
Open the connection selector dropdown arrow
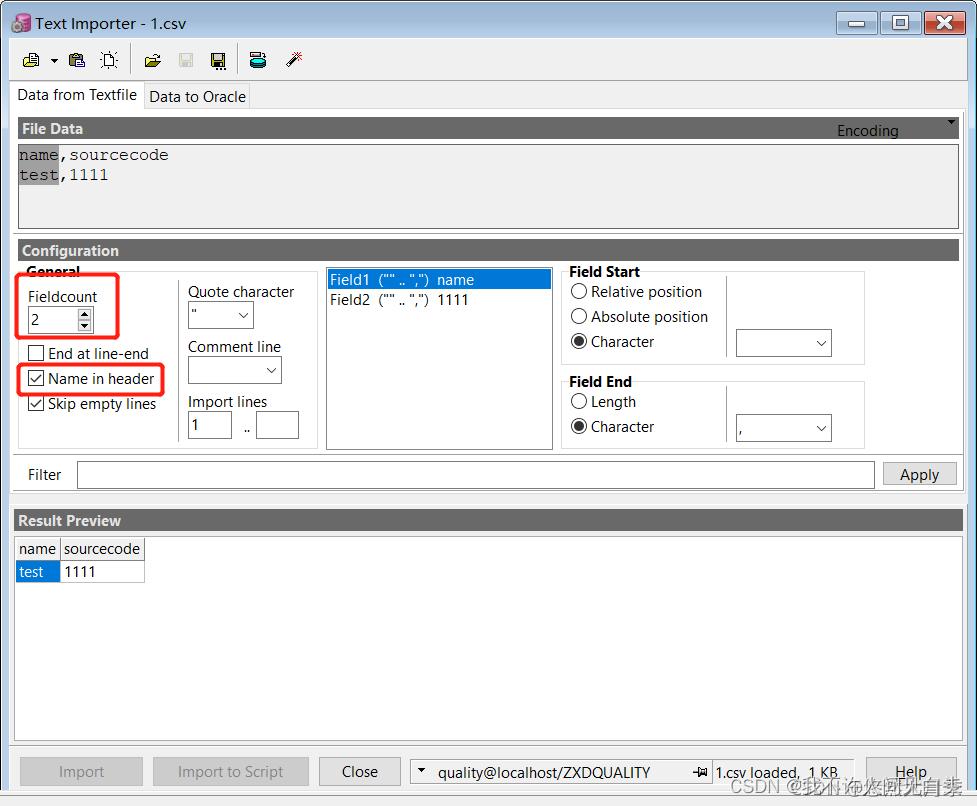(422, 771)
